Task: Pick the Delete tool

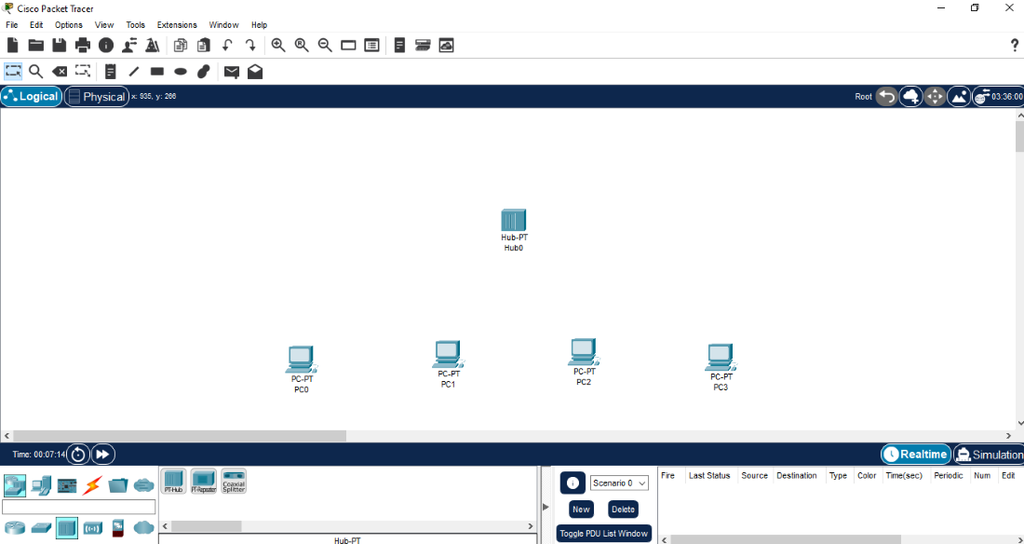Action: (59, 71)
